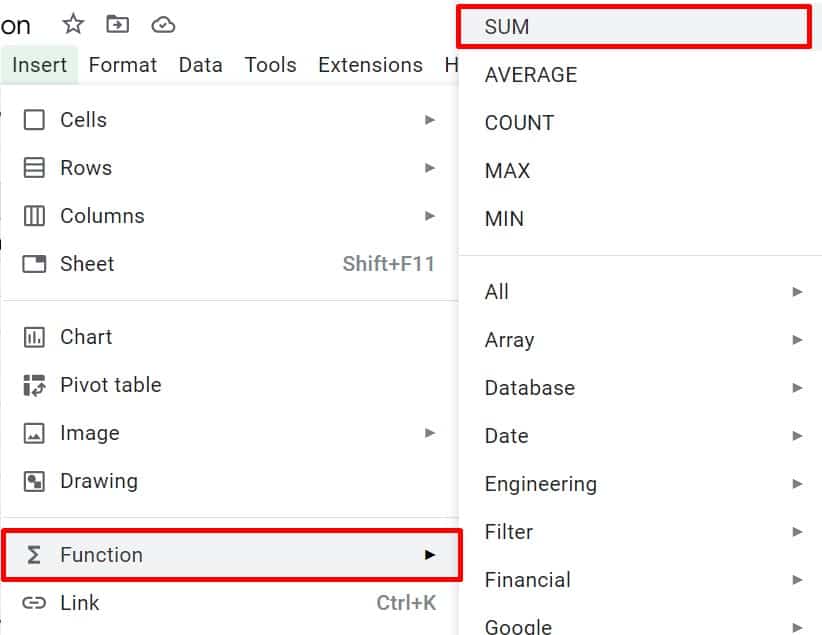The height and width of the screenshot is (635, 822).
Task: Expand the Engineering functions arrow
Action: tap(797, 484)
